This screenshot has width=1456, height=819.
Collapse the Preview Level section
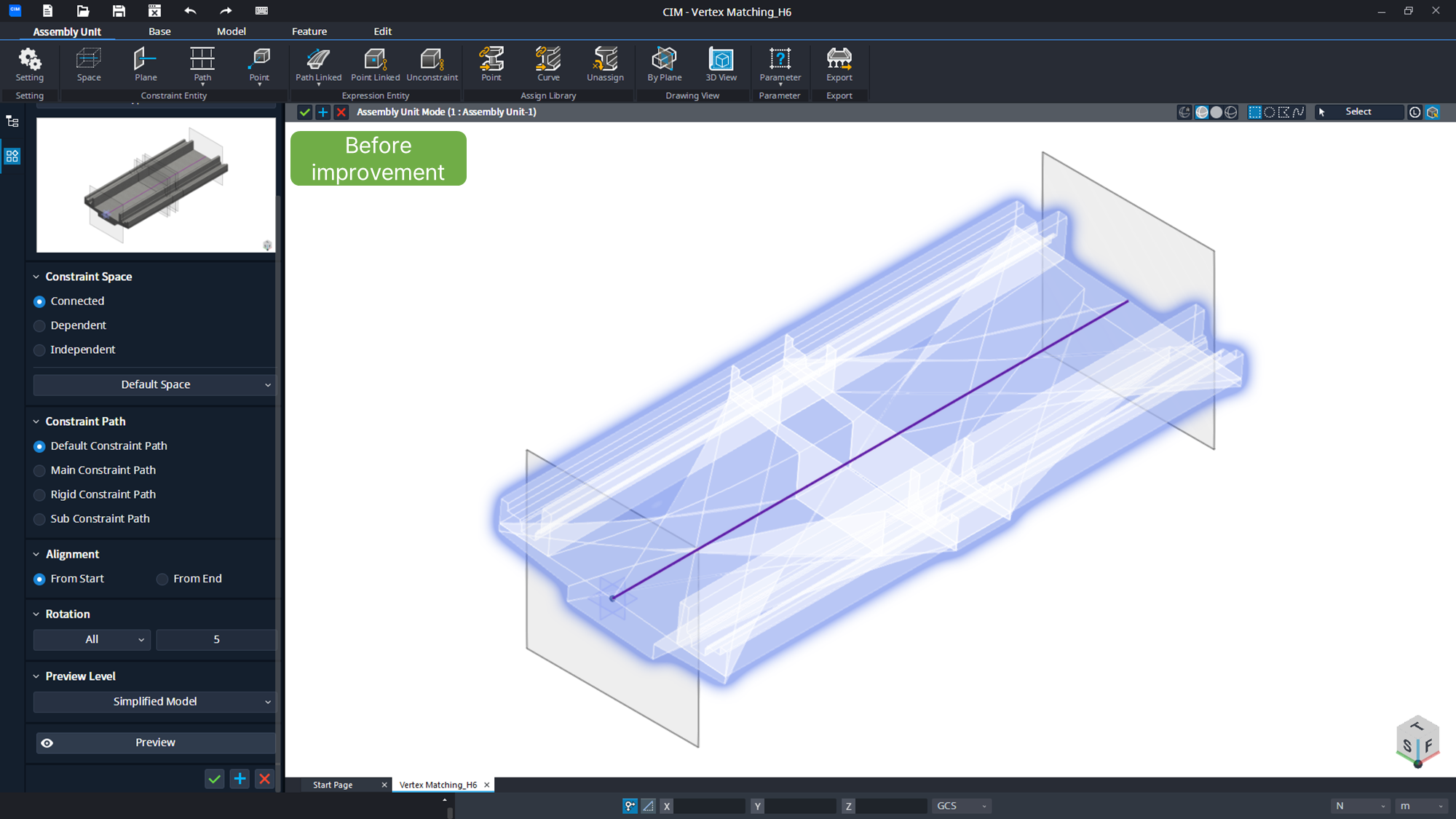click(36, 676)
